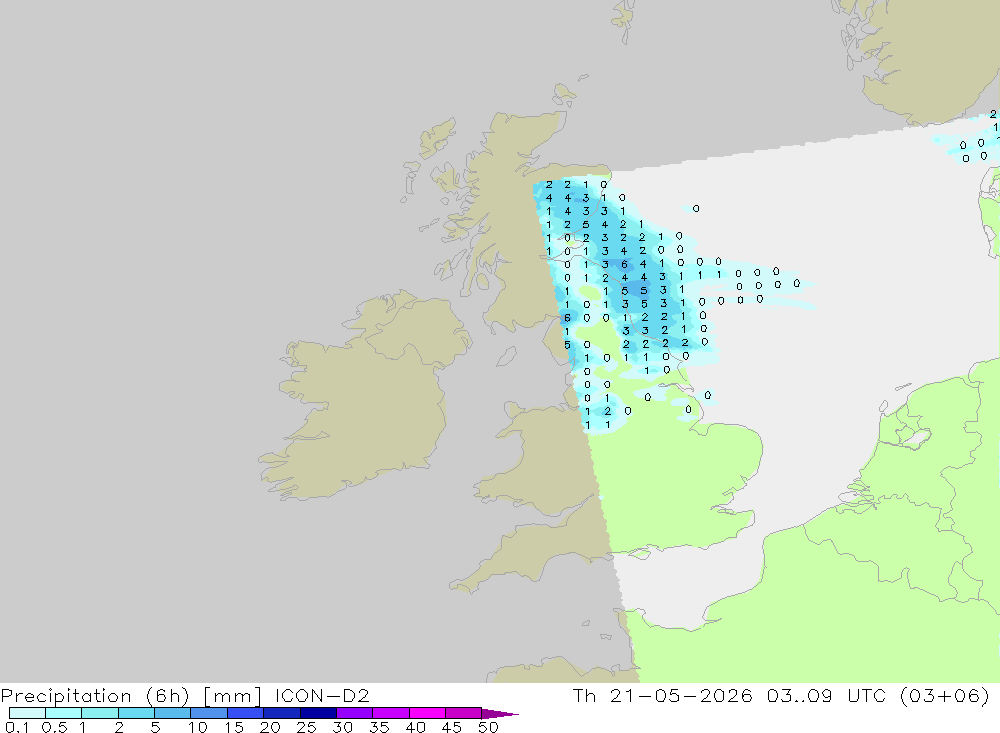
Task: Click the 'ICON-D2' model name text
Action: [x=322, y=695]
